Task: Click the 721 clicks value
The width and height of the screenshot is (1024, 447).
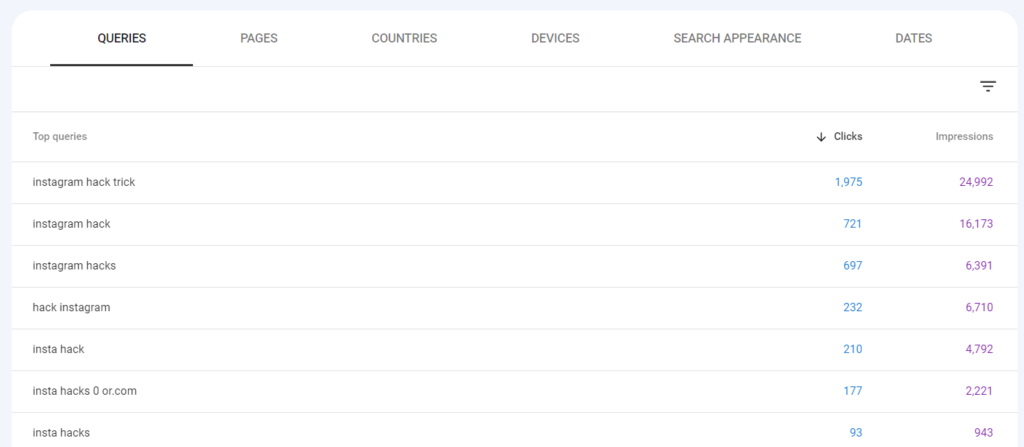Action: pyautogui.click(x=852, y=224)
